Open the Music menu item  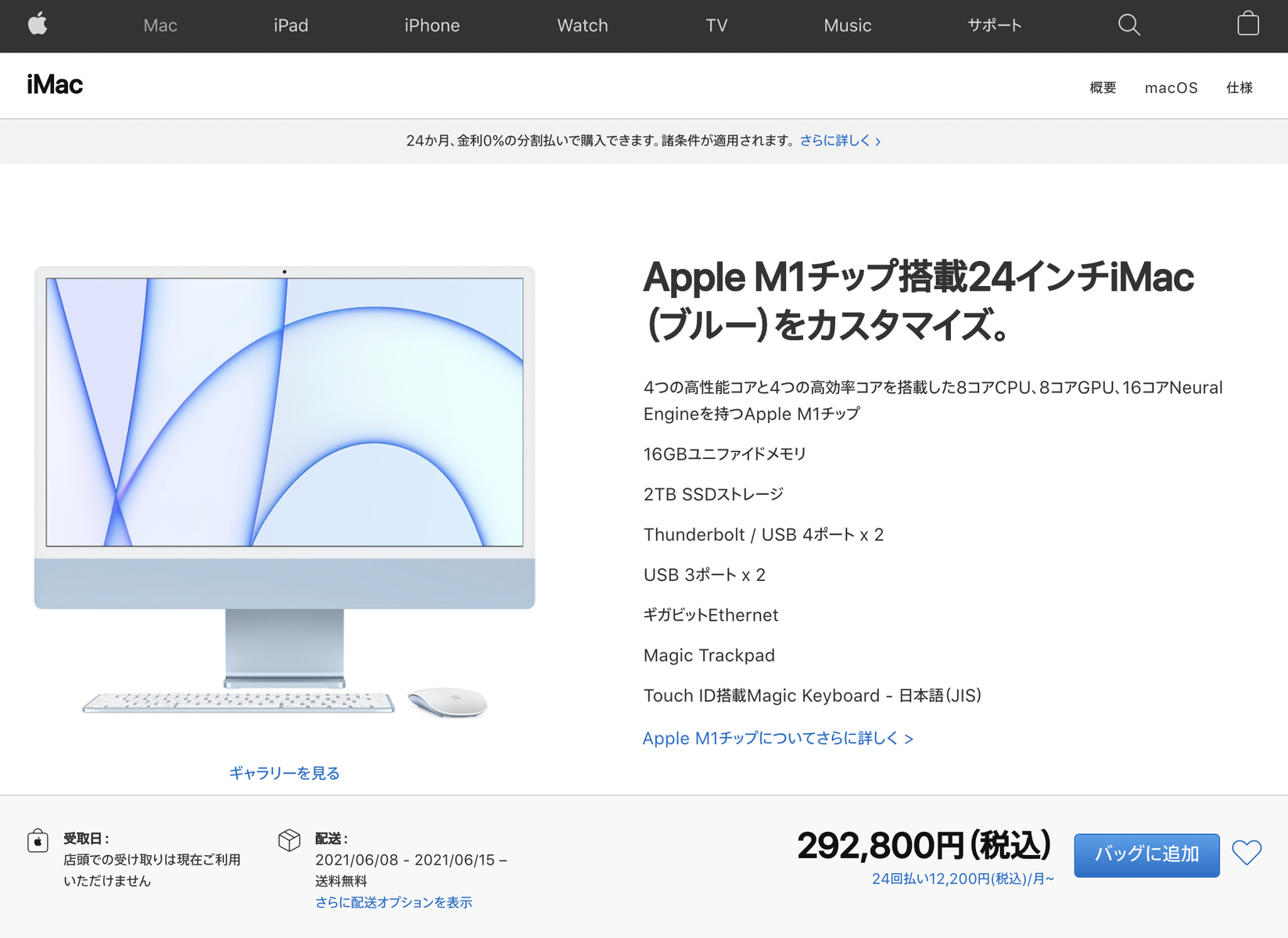click(848, 26)
